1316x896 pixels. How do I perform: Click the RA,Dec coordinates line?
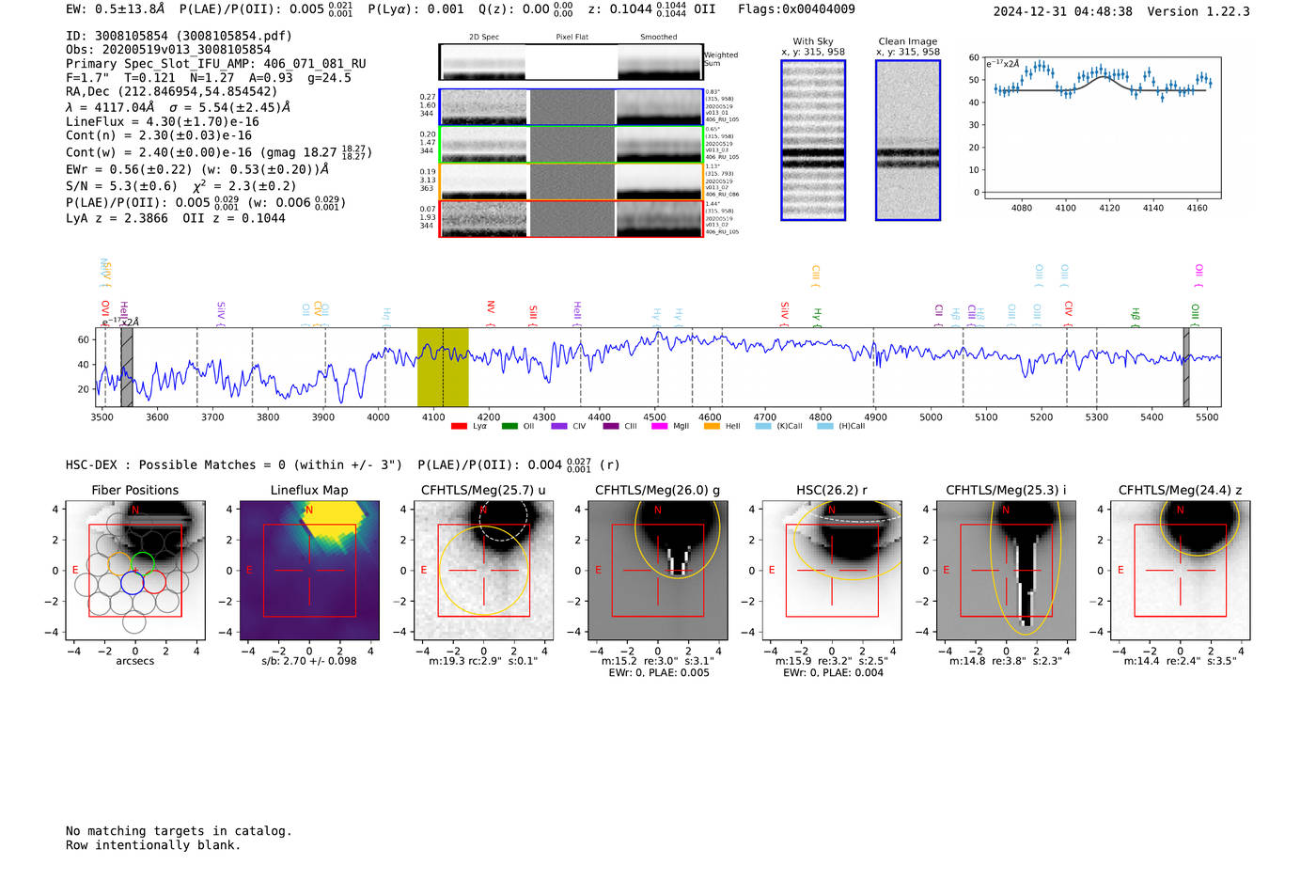click(x=172, y=92)
